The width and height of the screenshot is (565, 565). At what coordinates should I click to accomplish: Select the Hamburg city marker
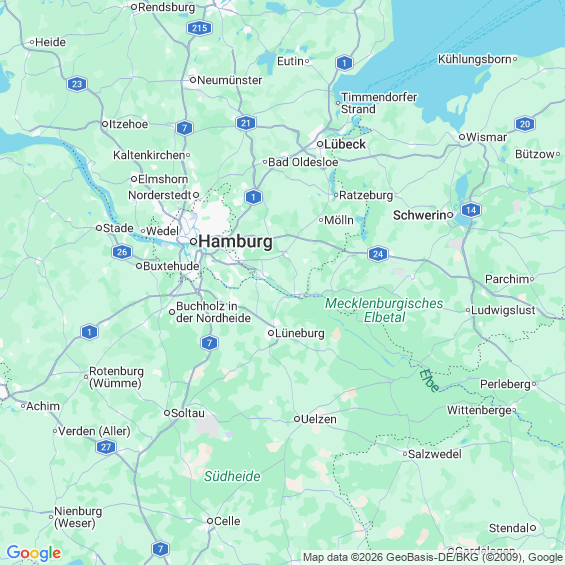(193, 241)
